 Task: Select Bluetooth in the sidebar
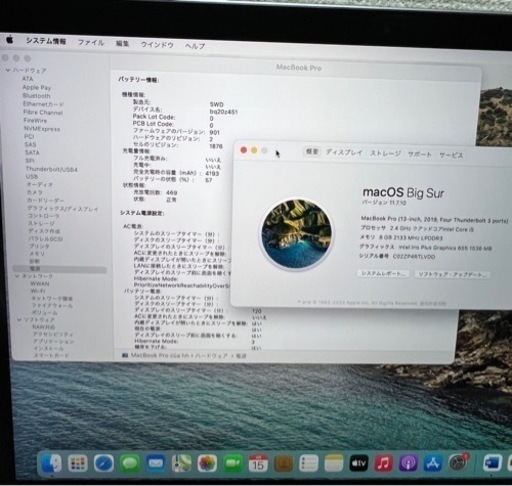36,96
